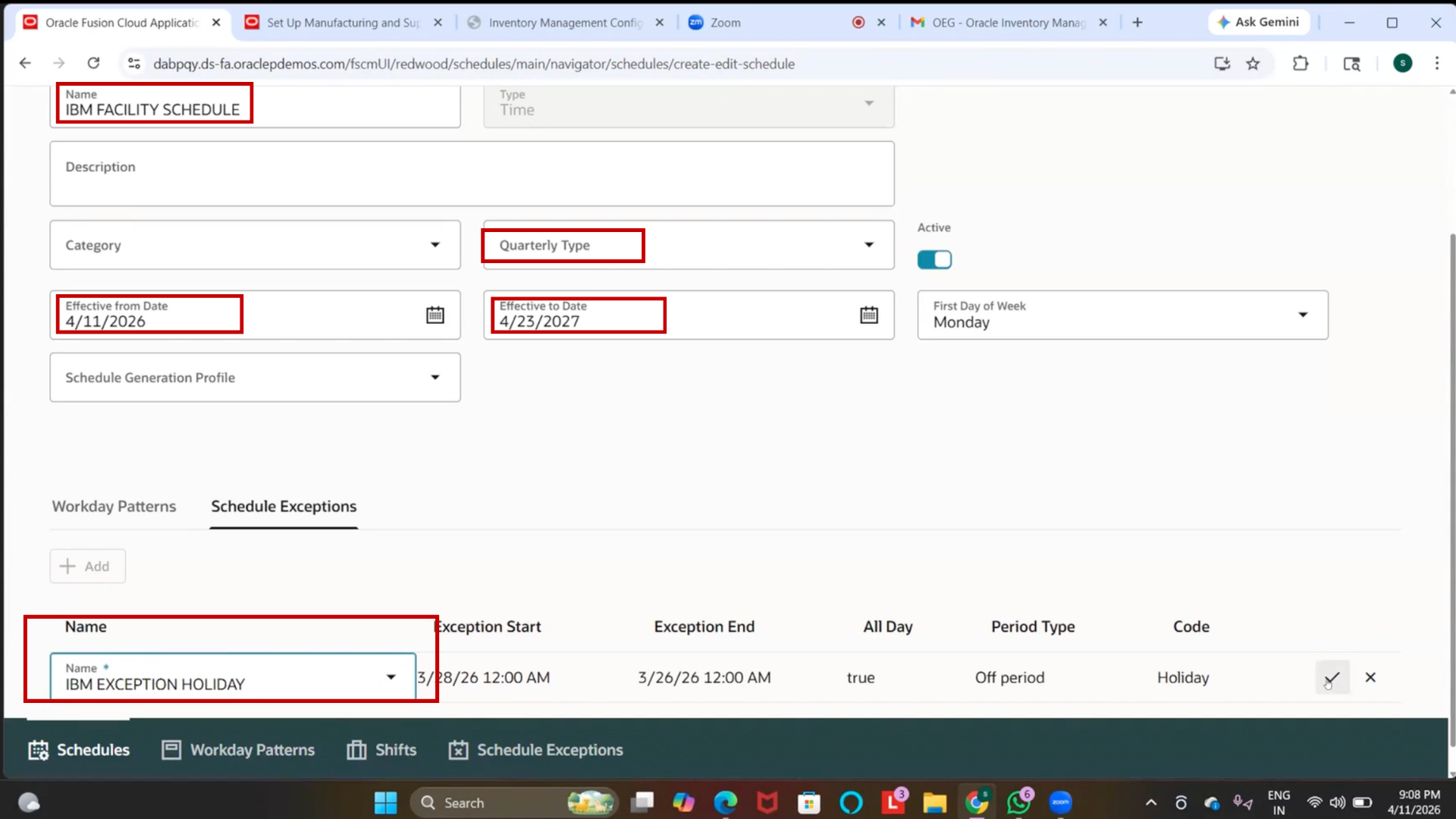The height and width of the screenshot is (819, 1456).
Task: Open Chrome tab search side panel icon
Action: point(1351,64)
